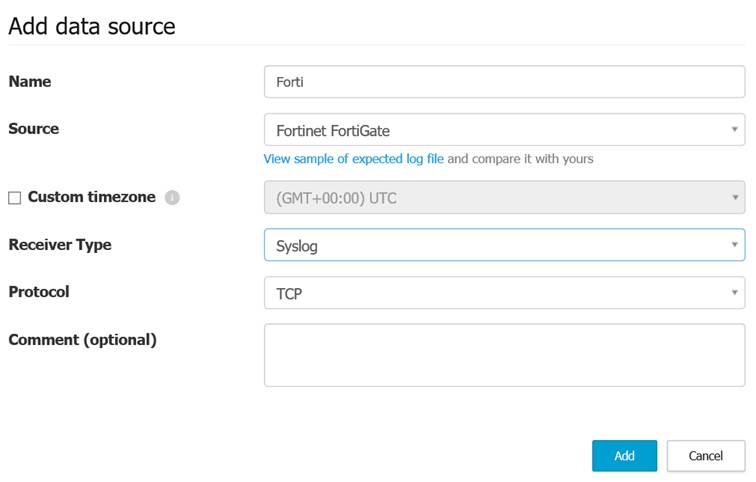Image resolution: width=756 pixels, height=482 pixels.
Task: Click the arrow on the Source dropdown
Action: point(734,129)
